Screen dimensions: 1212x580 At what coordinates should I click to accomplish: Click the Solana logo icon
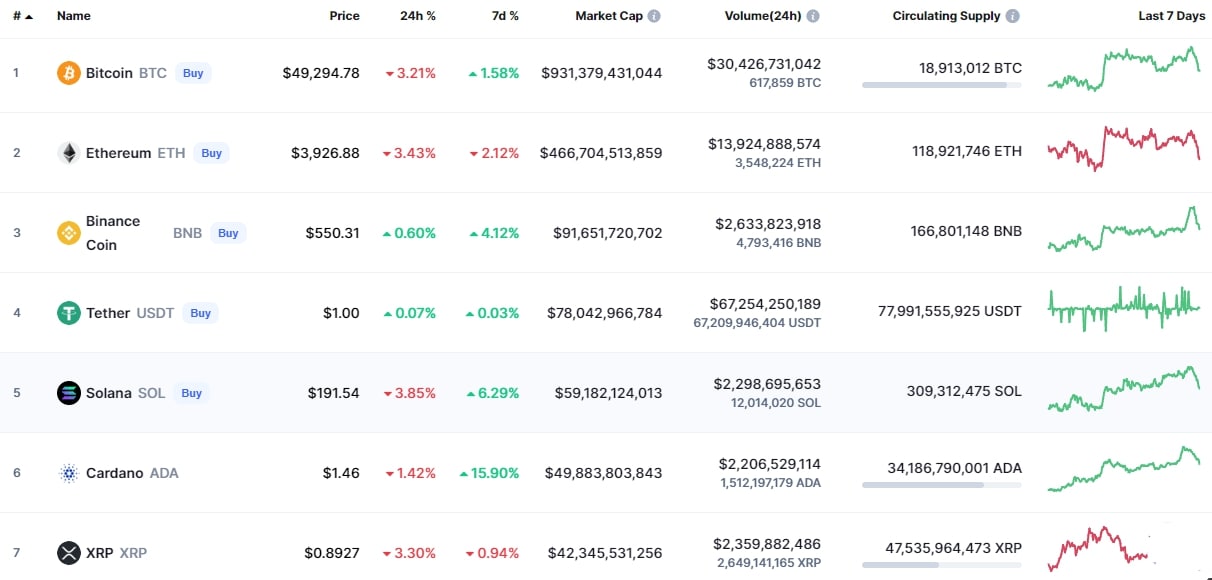click(69, 393)
